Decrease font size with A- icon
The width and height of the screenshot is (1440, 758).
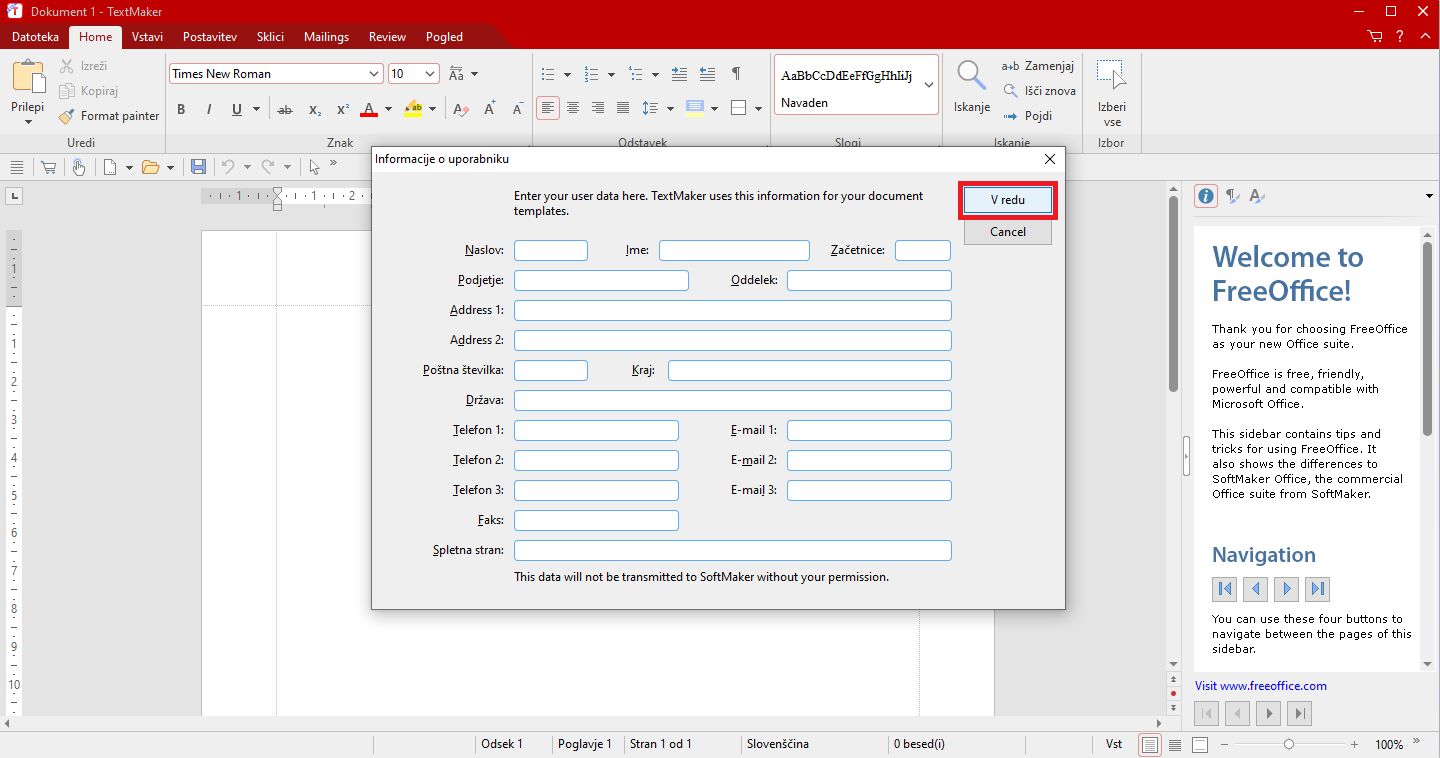click(517, 109)
